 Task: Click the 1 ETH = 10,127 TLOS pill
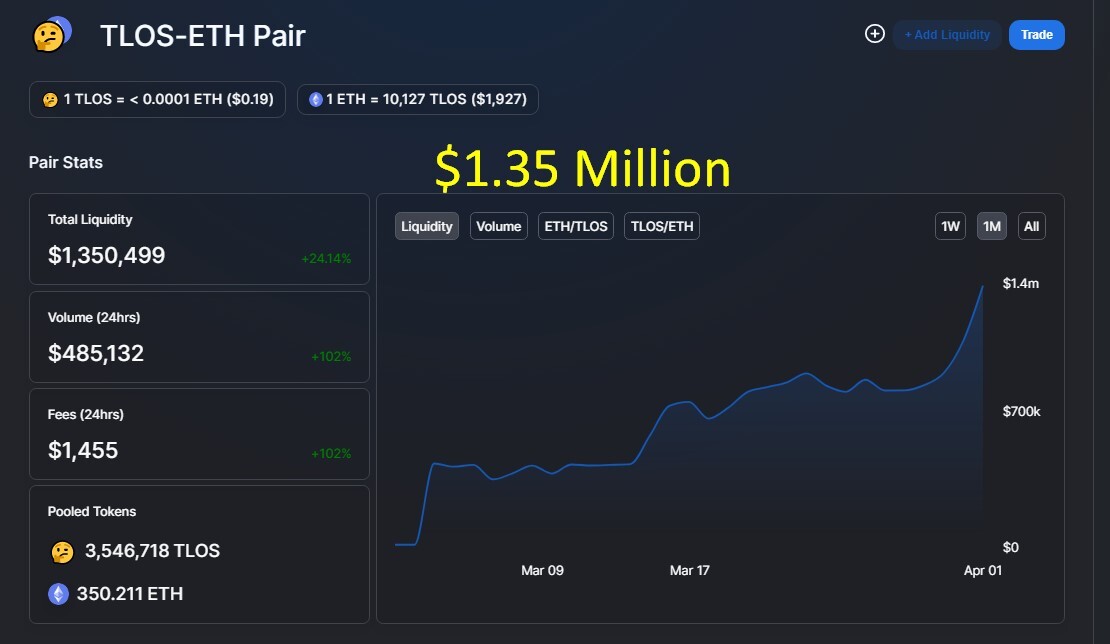pyautogui.click(x=418, y=100)
